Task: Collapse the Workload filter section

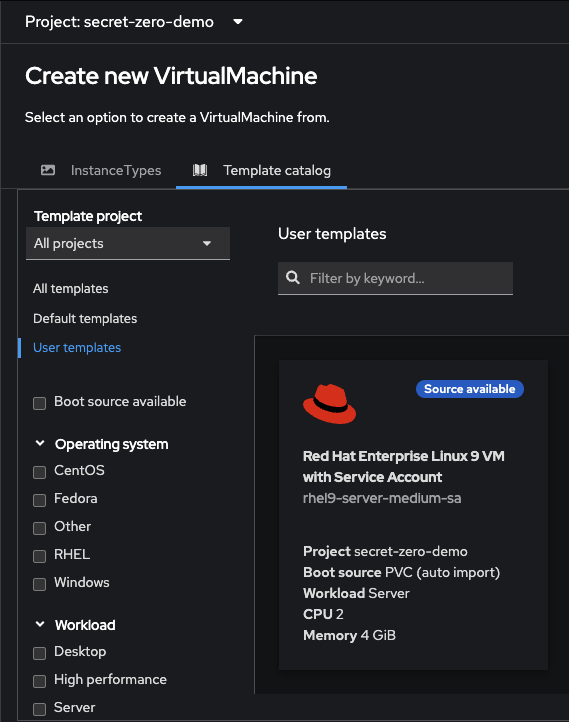Action: pos(40,624)
